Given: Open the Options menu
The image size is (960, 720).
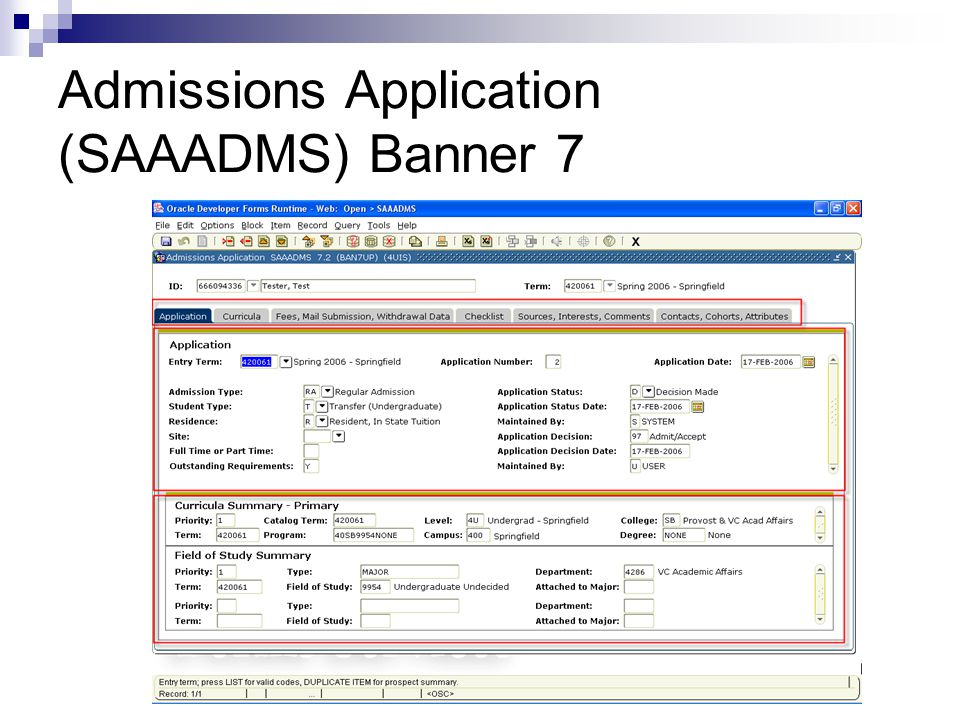Looking at the screenshot, I should (x=217, y=225).
